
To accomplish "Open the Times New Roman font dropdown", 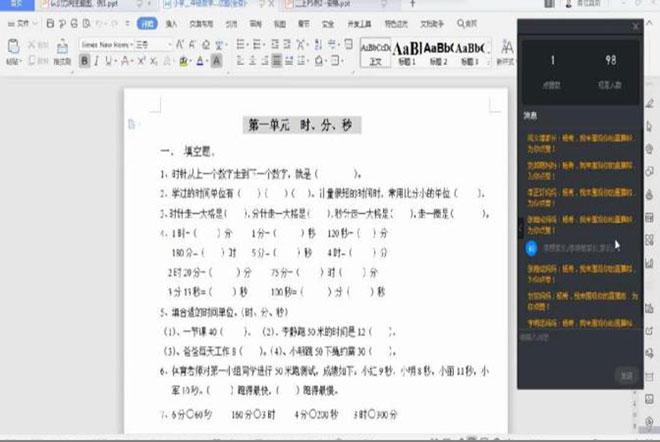I will 131,44.
